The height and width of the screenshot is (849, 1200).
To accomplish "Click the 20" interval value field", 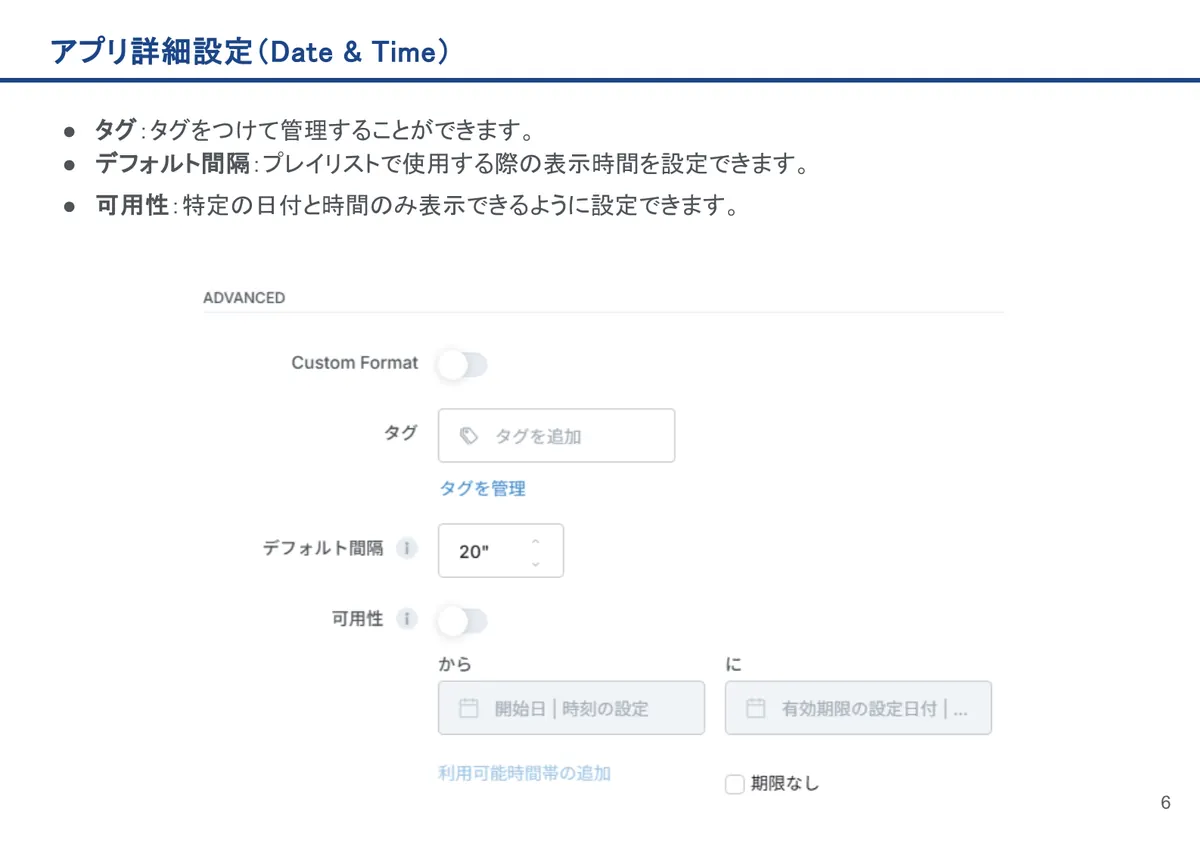I will tap(501, 551).
